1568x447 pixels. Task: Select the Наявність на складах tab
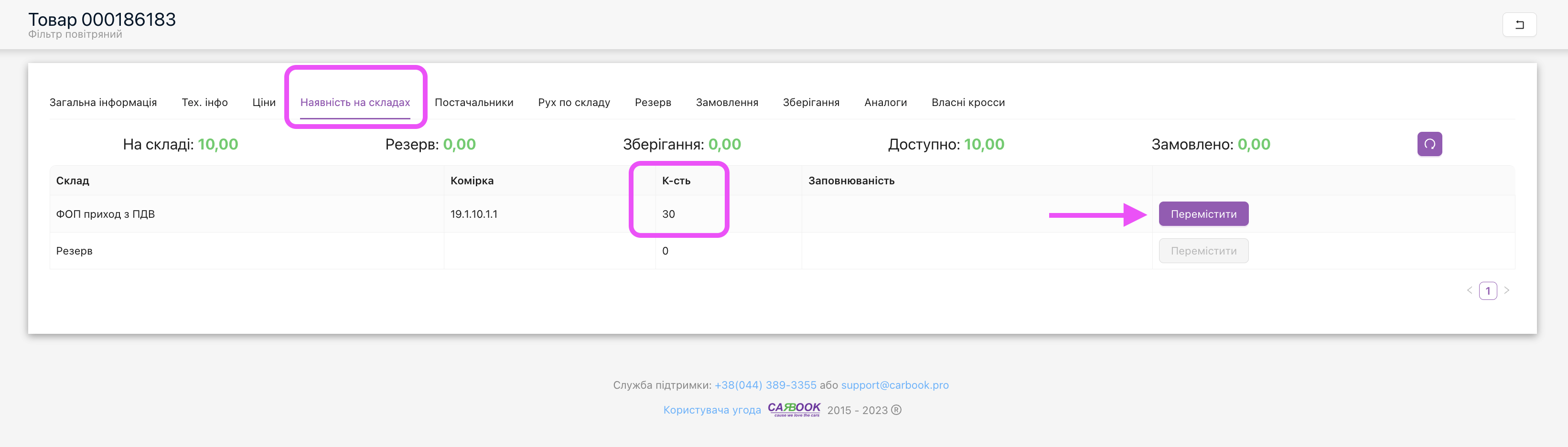point(355,102)
